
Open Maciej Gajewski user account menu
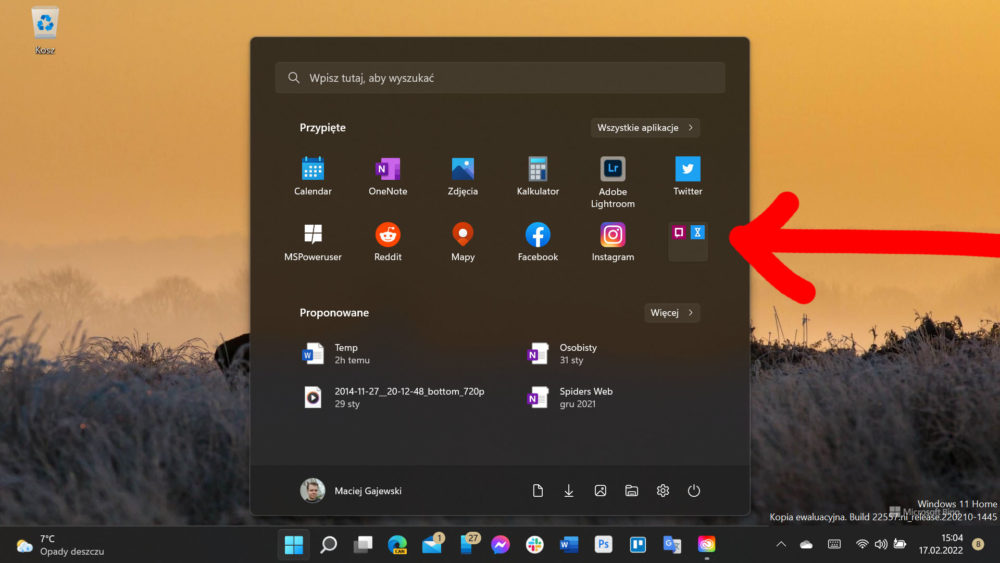[351, 490]
